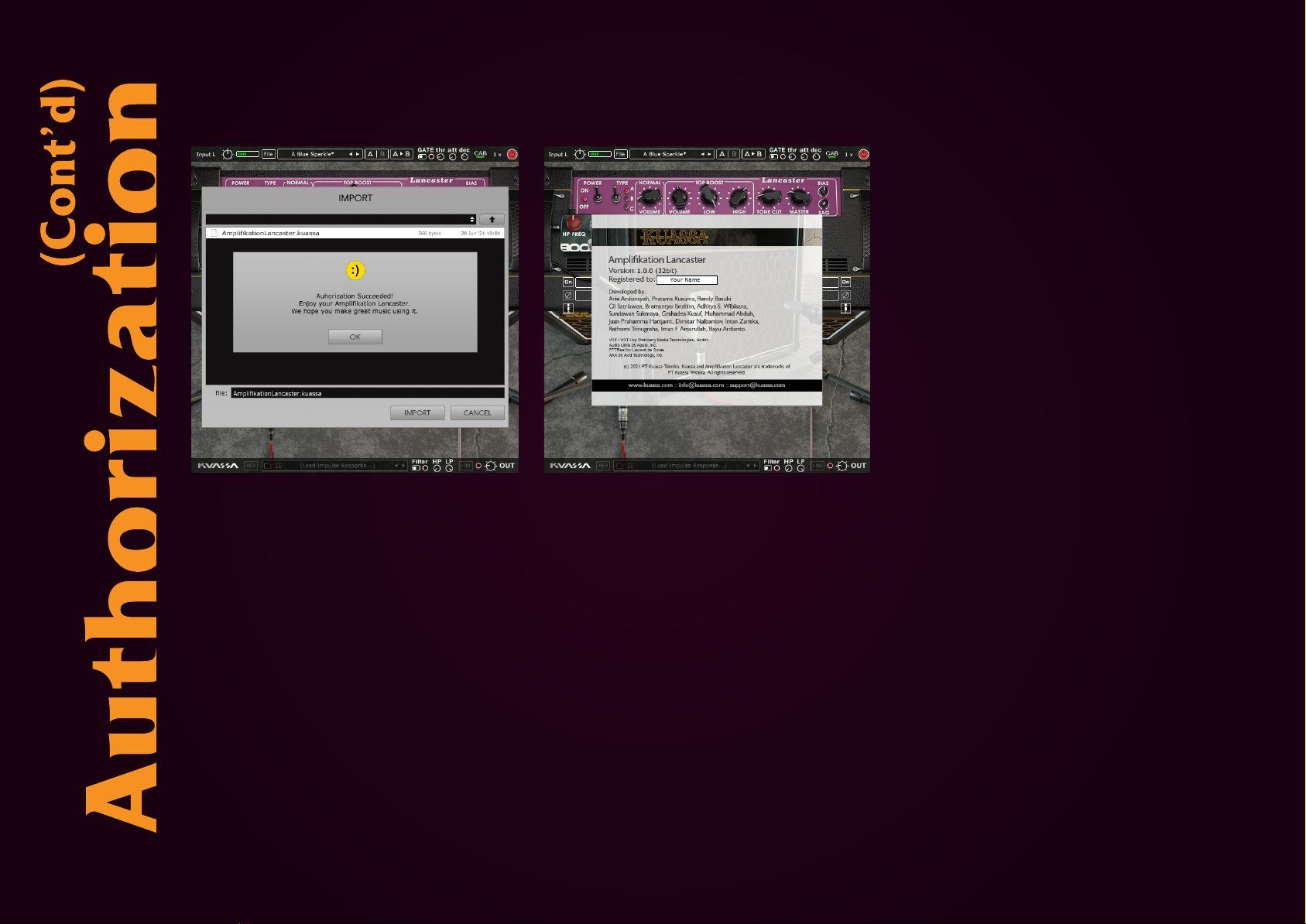Click the phase invert icon on the right mic strip

coord(845,295)
